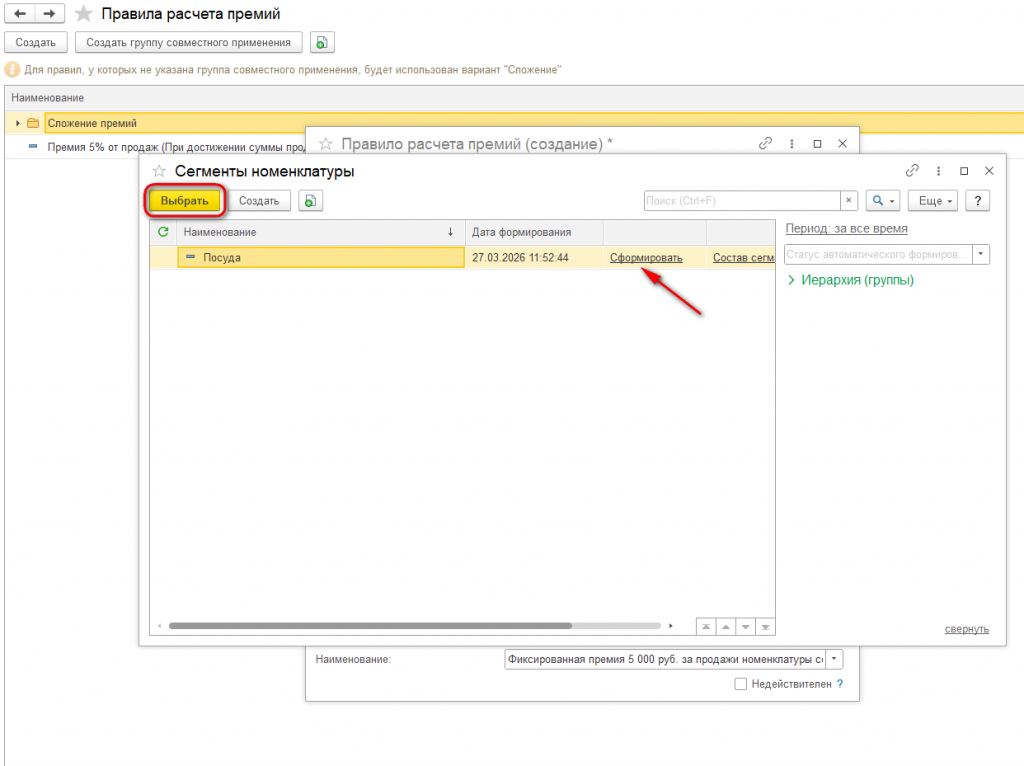
Task: Go forward with the right arrow button
Action: (50, 13)
